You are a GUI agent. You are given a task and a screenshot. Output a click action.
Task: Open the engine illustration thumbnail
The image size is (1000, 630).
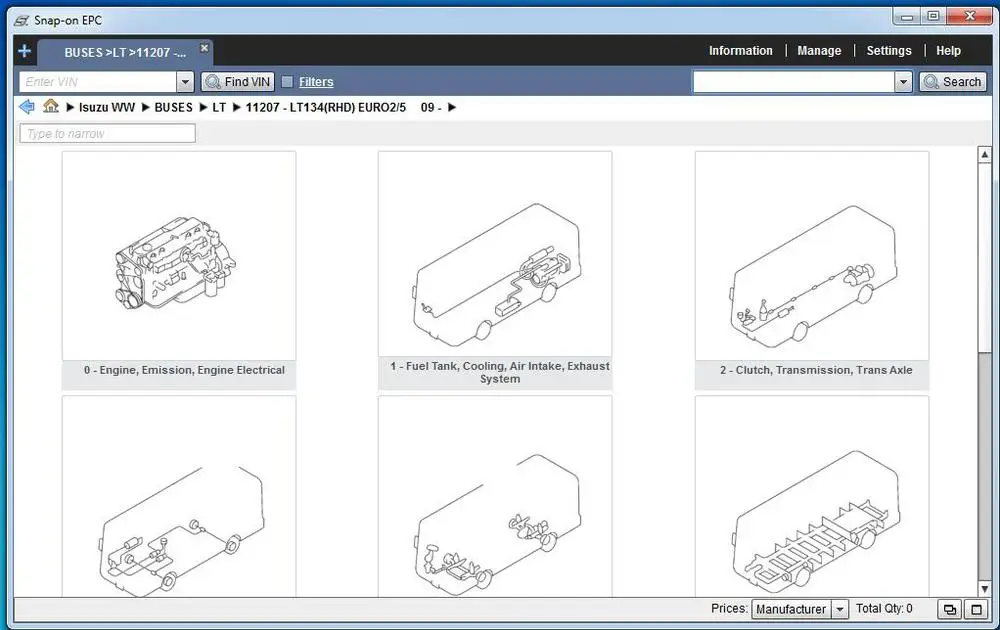click(x=179, y=256)
